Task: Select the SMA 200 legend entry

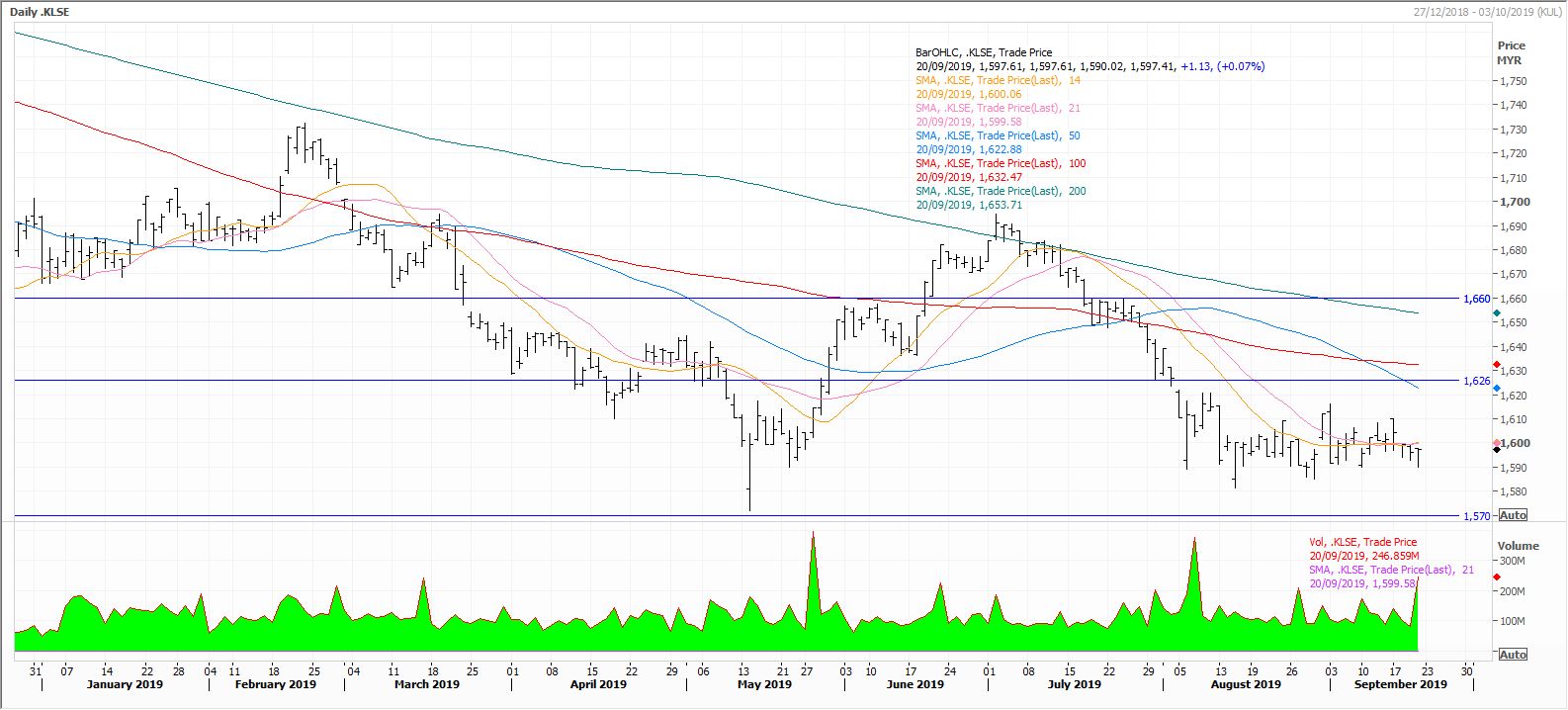Action: coord(1001,191)
